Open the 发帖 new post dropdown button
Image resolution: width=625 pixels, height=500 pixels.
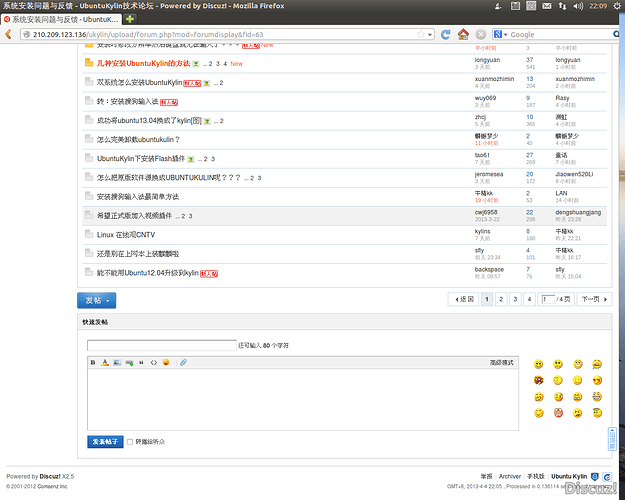click(x=96, y=300)
